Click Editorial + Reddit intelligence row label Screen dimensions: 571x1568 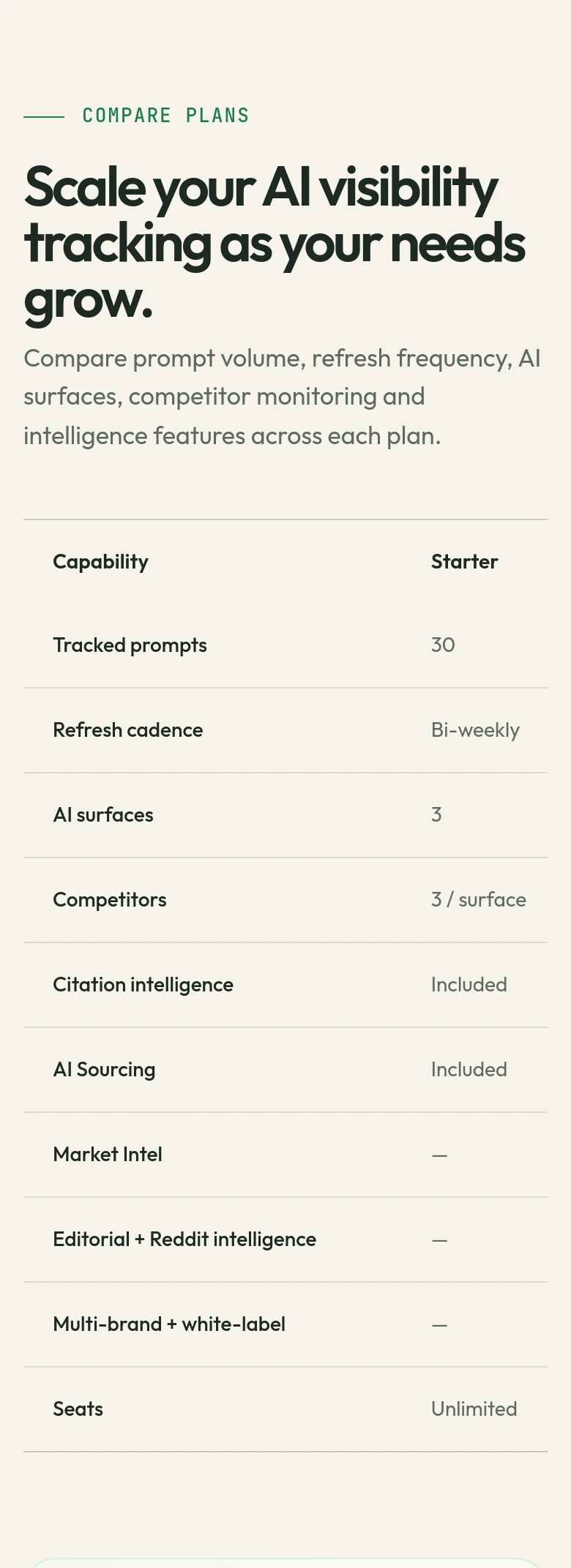(184, 1239)
